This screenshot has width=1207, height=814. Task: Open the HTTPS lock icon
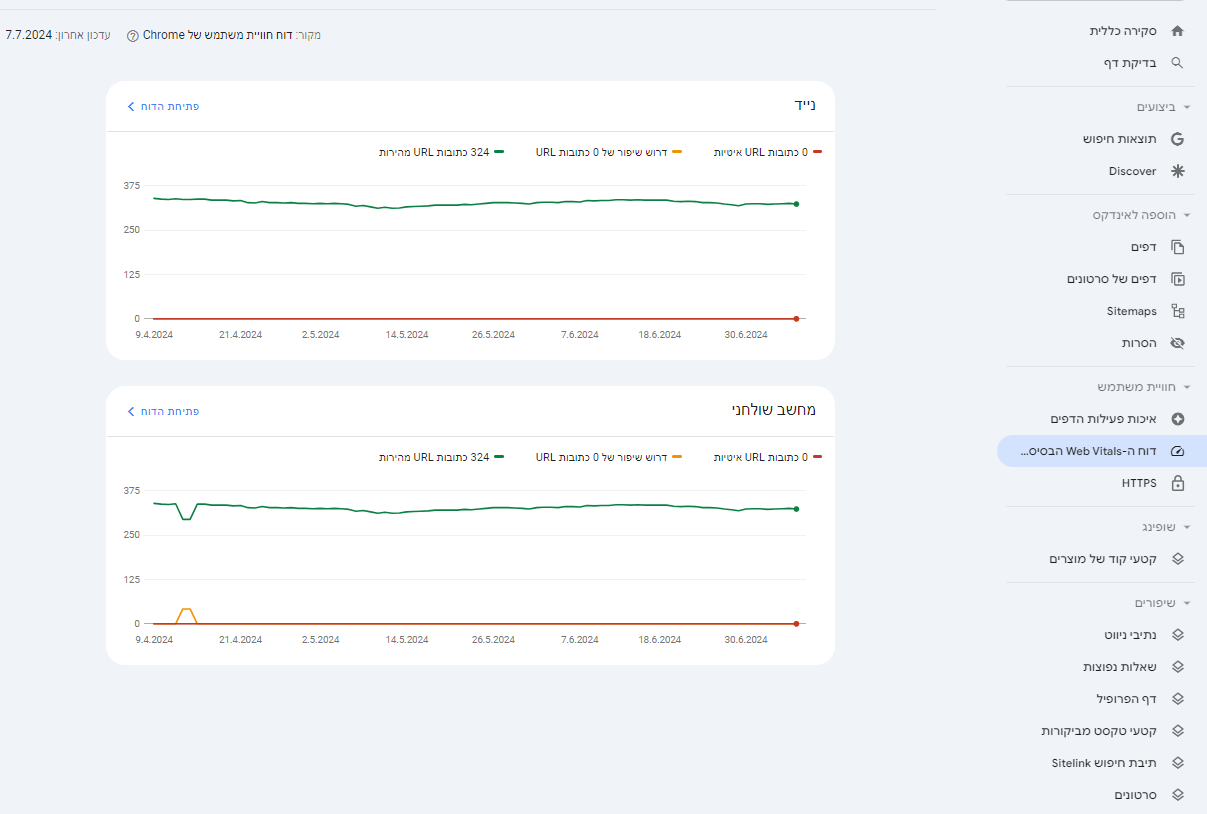click(1177, 483)
